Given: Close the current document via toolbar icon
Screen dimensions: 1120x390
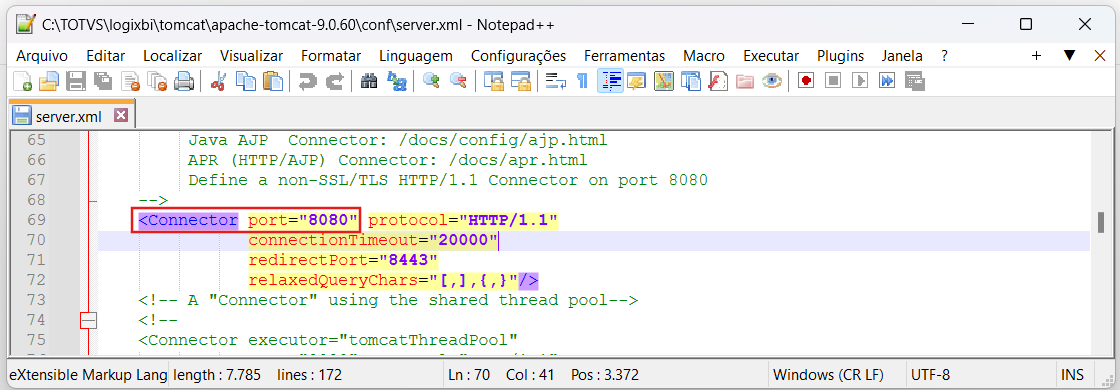Looking at the screenshot, I should pyautogui.click(x=130, y=81).
